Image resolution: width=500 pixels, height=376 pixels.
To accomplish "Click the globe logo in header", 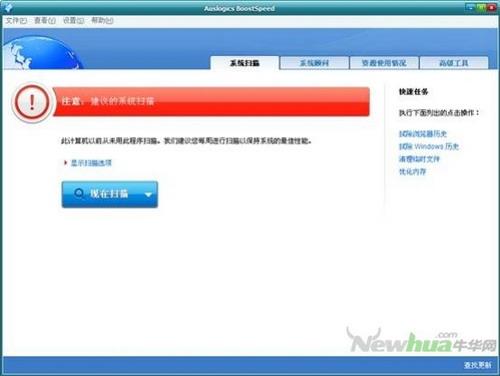I will [42, 53].
